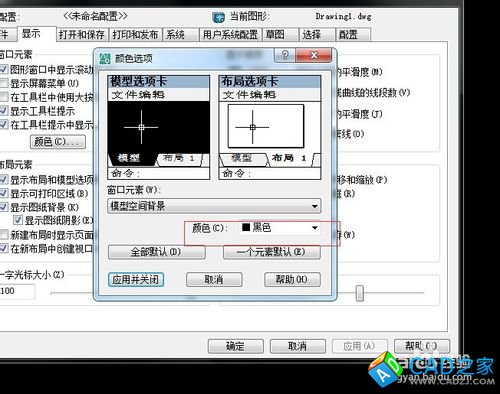Click the 布局 1 tab in layout preview
500x394 pixels.
click(x=289, y=158)
